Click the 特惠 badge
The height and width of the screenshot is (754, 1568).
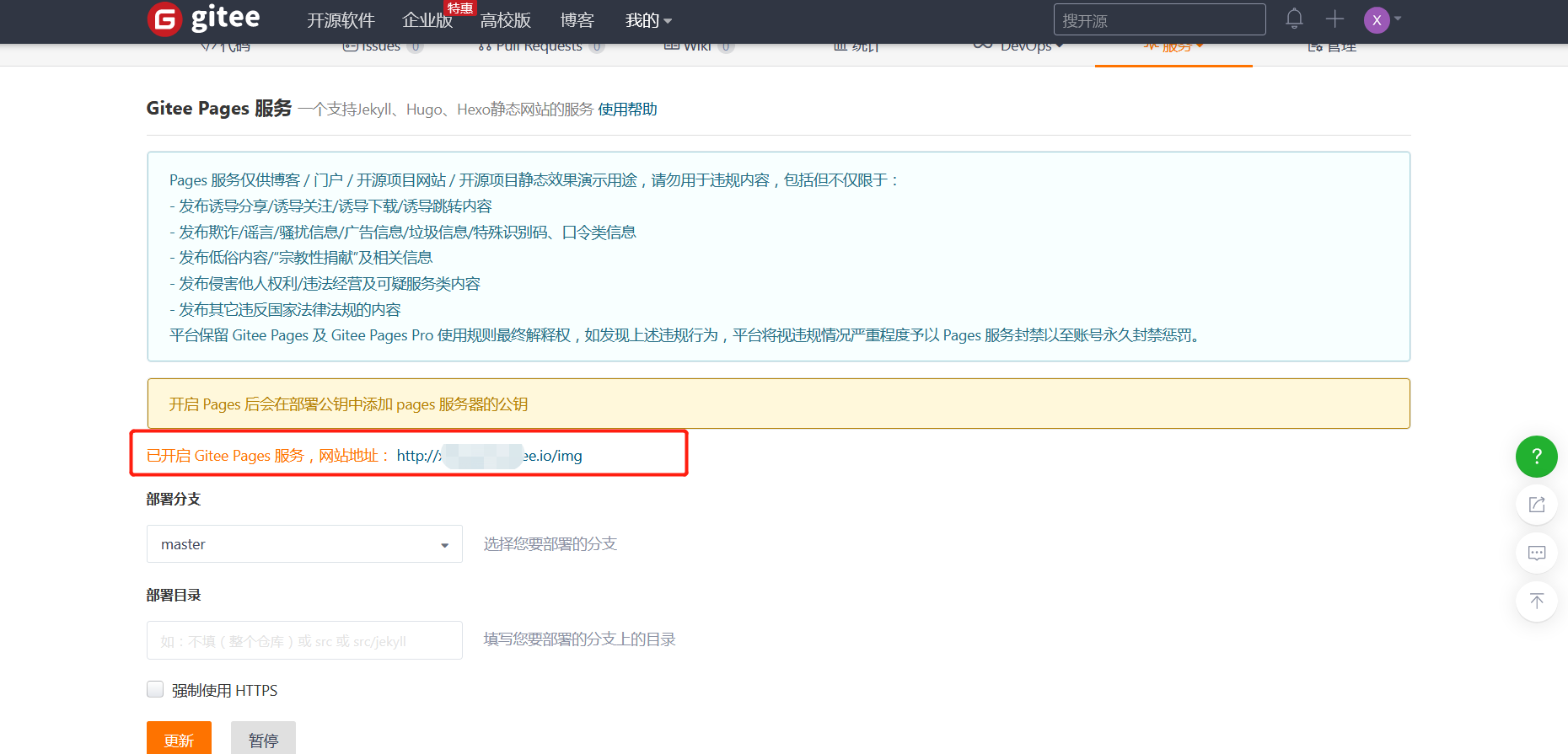click(x=460, y=8)
